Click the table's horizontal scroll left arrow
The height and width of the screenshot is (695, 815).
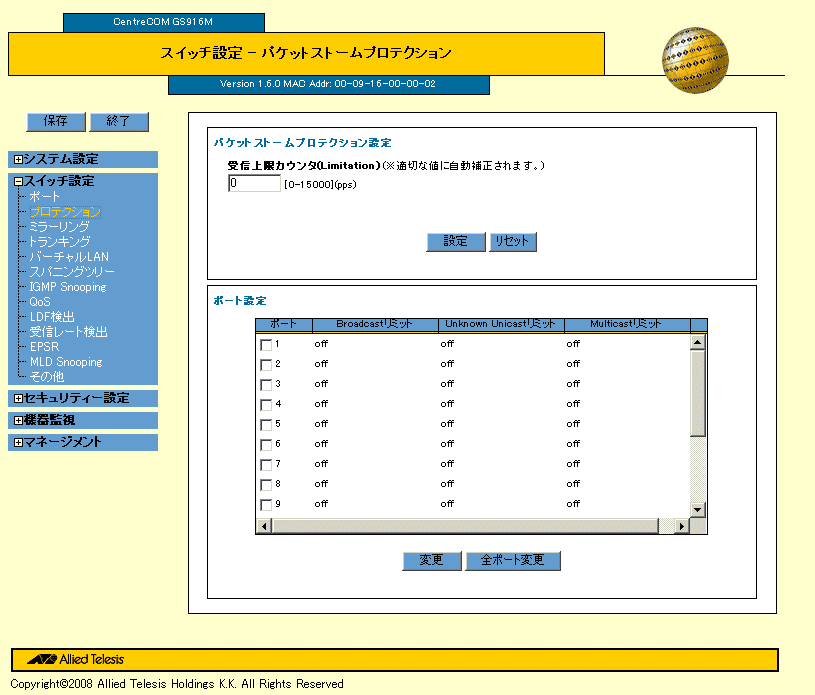pos(265,526)
